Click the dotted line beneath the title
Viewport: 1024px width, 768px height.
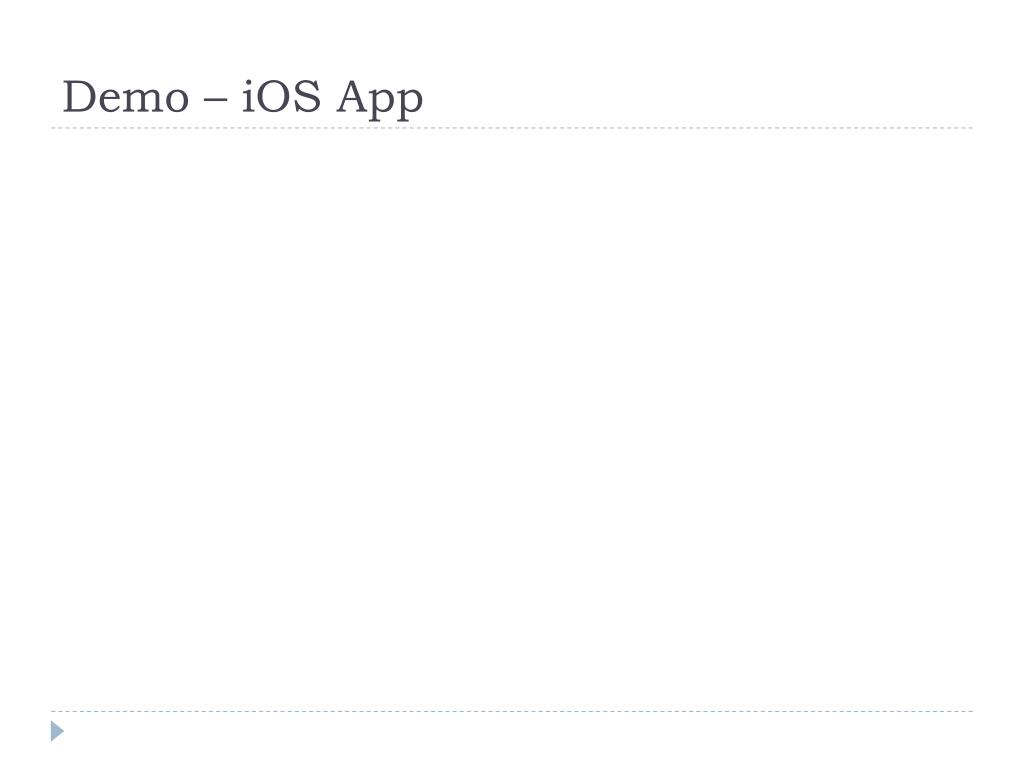pos(512,128)
